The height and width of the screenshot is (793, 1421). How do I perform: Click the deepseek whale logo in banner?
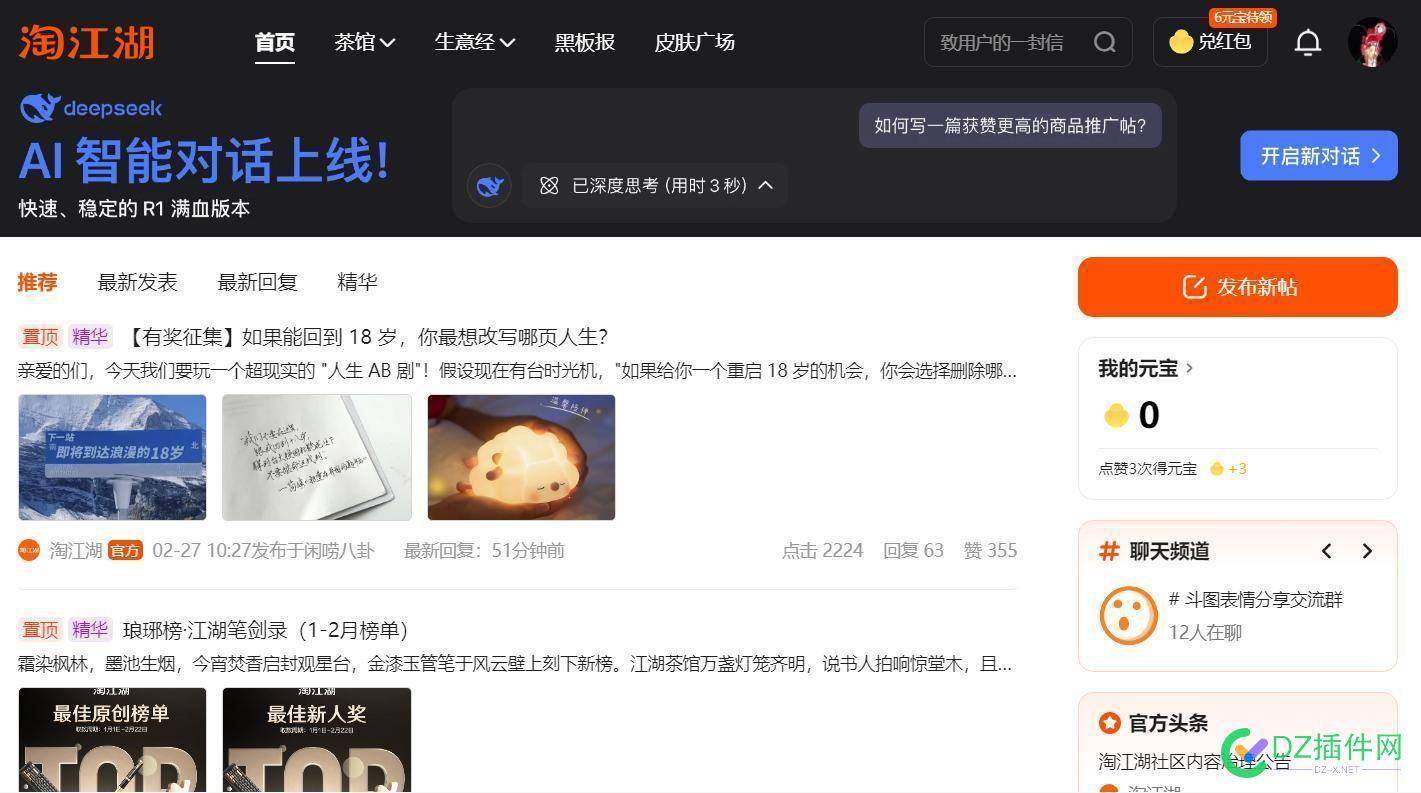click(39, 108)
